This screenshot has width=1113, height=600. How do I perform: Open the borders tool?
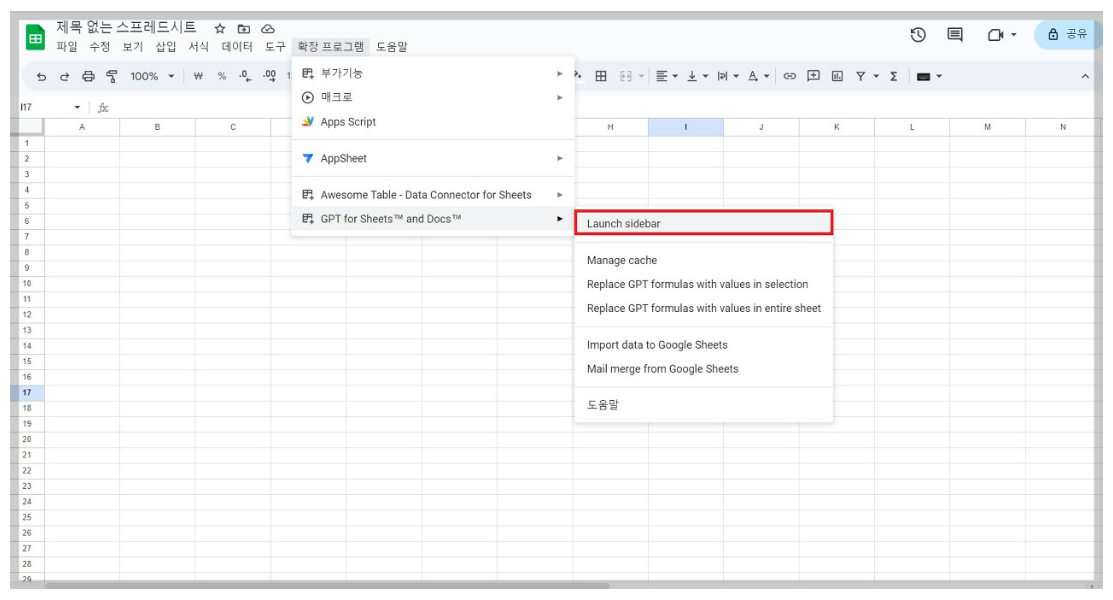pos(601,76)
